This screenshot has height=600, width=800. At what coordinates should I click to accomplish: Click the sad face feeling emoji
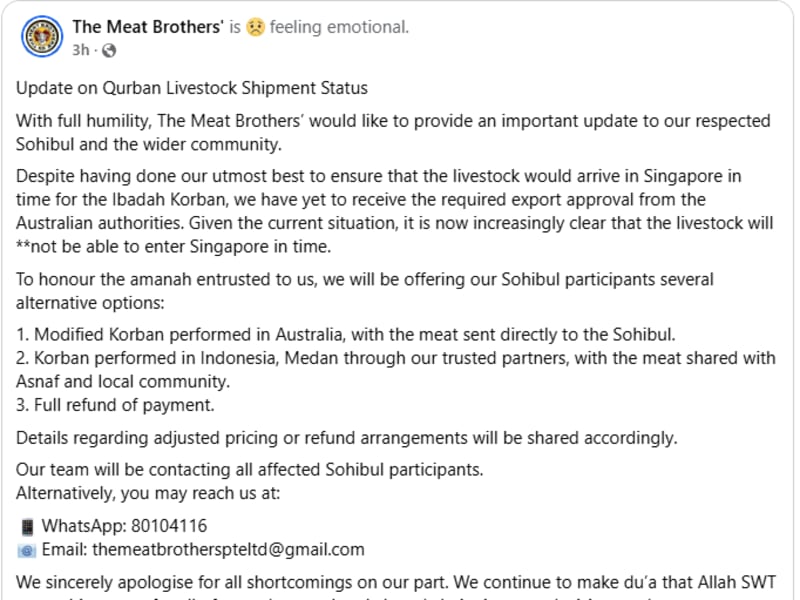pos(255,27)
